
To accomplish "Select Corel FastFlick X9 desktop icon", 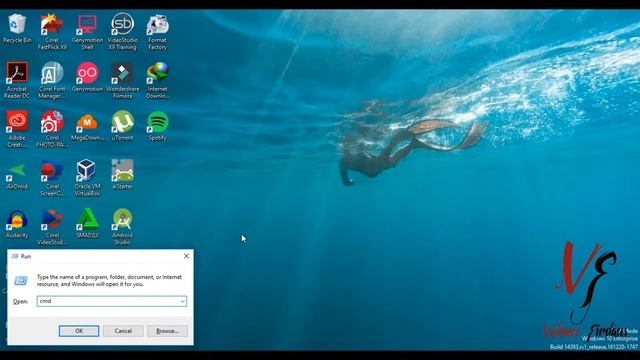I will point(52,32).
